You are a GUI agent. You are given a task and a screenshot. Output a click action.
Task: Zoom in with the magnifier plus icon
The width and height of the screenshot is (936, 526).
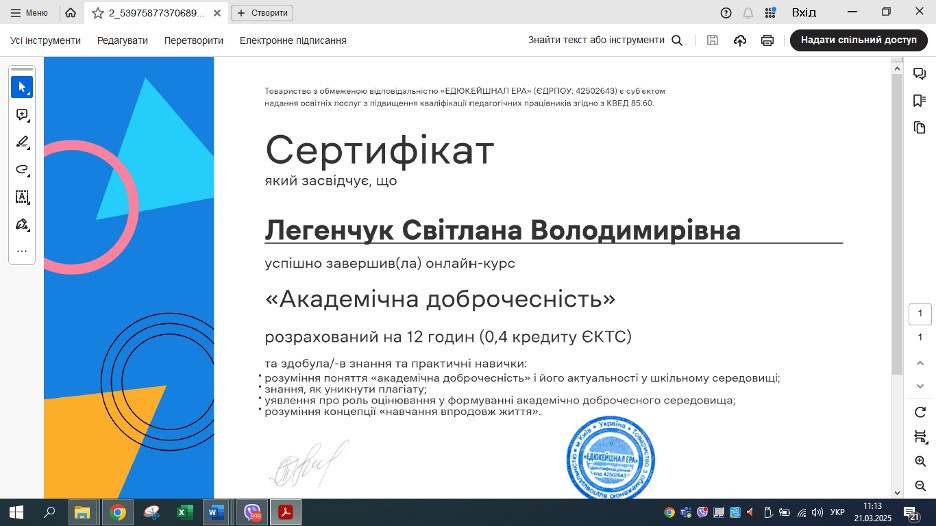point(920,462)
